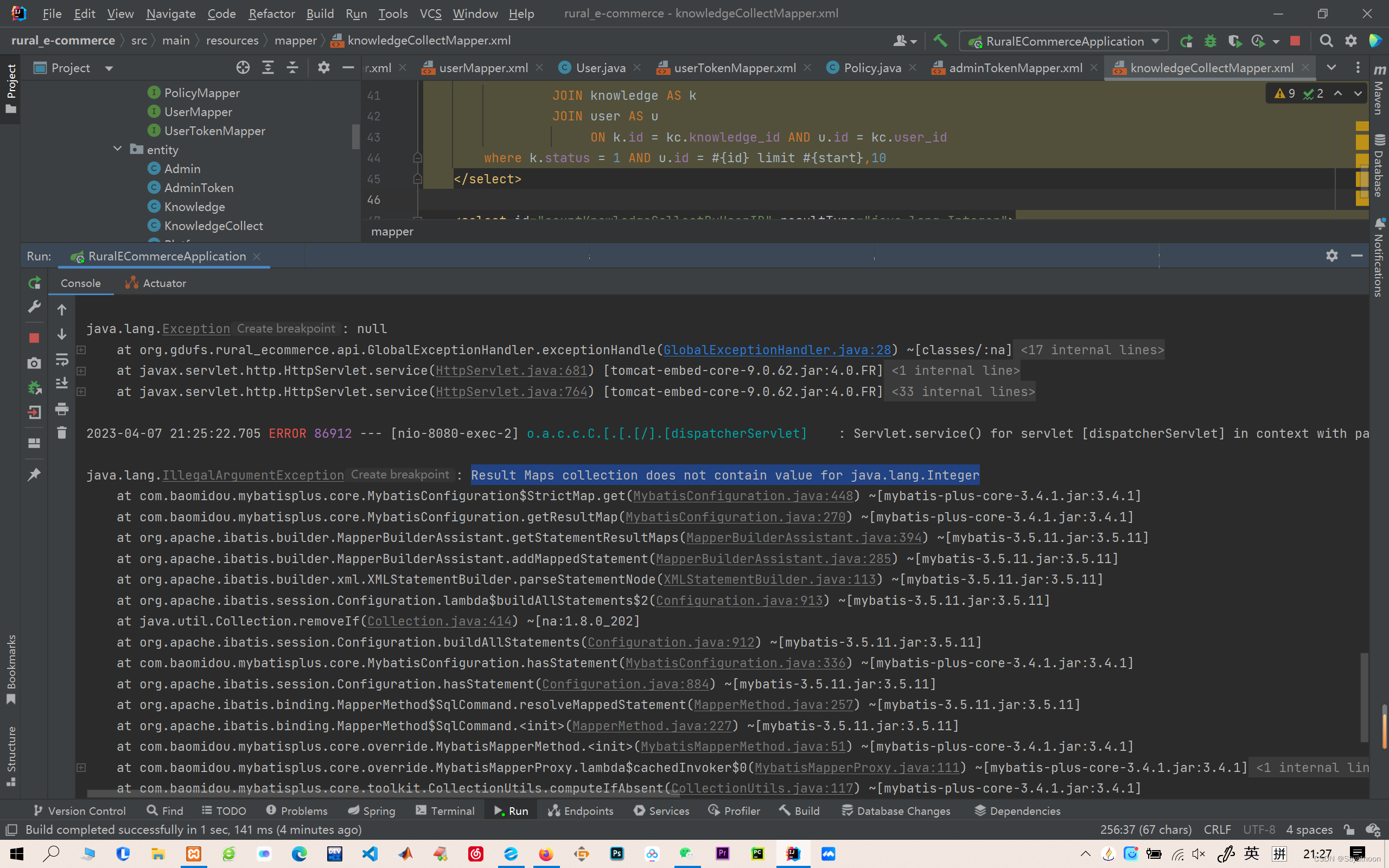Jump to next highlighted error arrow
Screen dimensions: 1389x868
point(1358,93)
